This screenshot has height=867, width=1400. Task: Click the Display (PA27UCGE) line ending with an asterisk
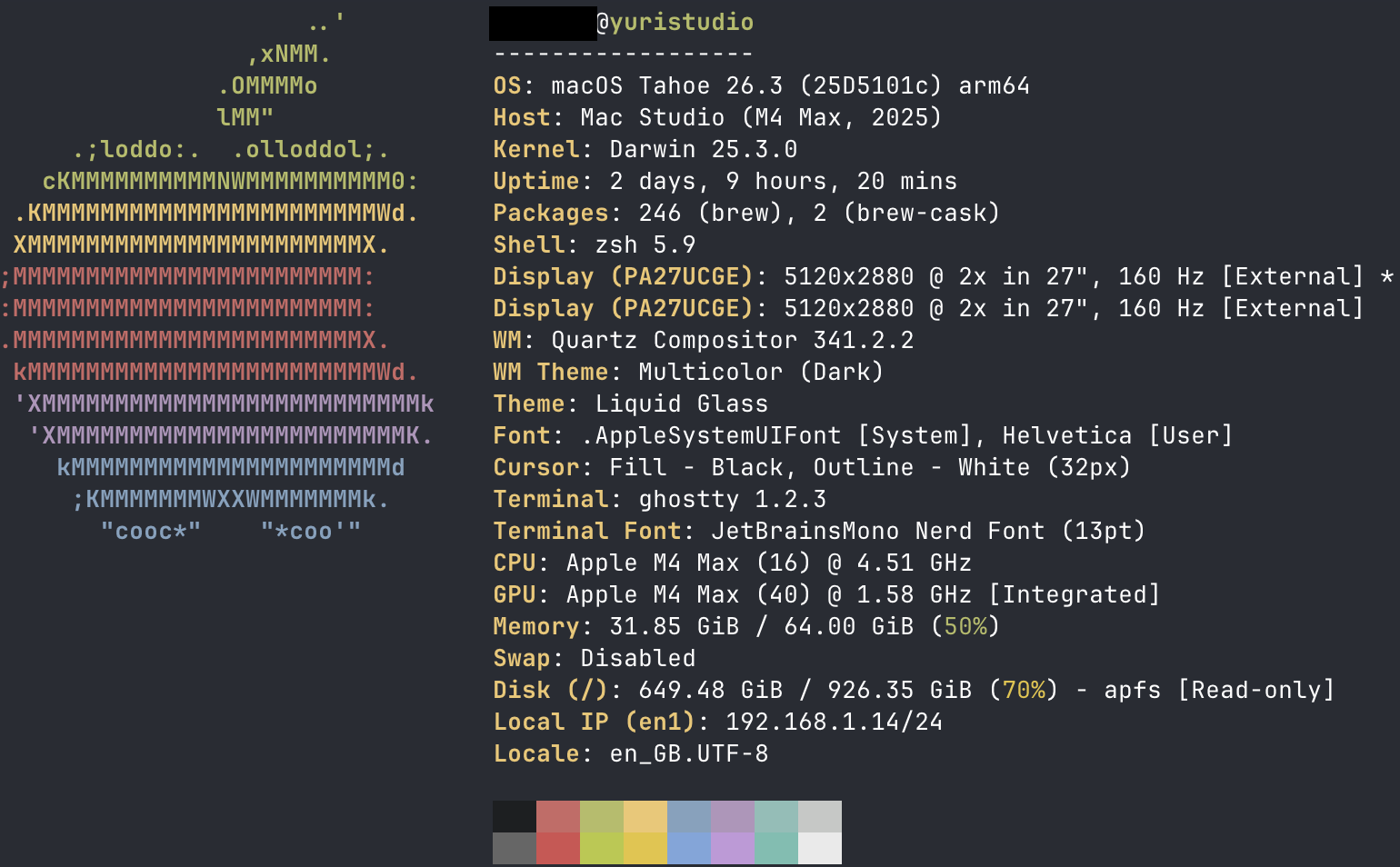[x=944, y=276]
